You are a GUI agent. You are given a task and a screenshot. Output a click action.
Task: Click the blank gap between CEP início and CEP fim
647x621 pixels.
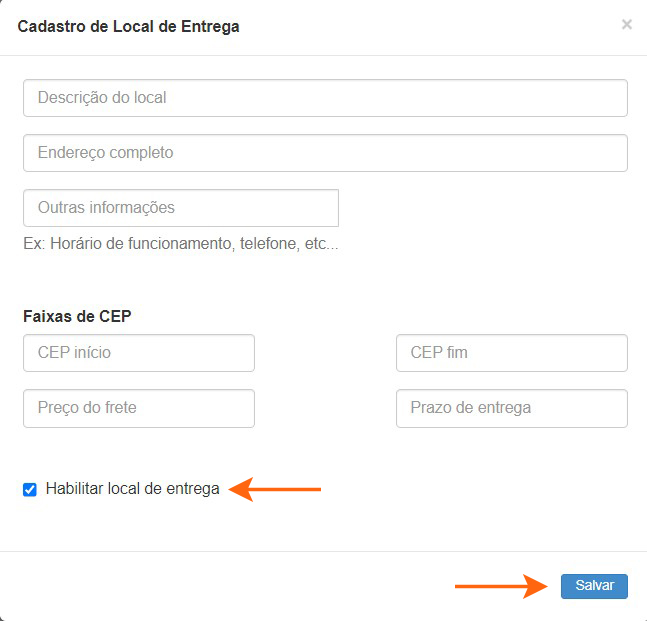(325, 353)
